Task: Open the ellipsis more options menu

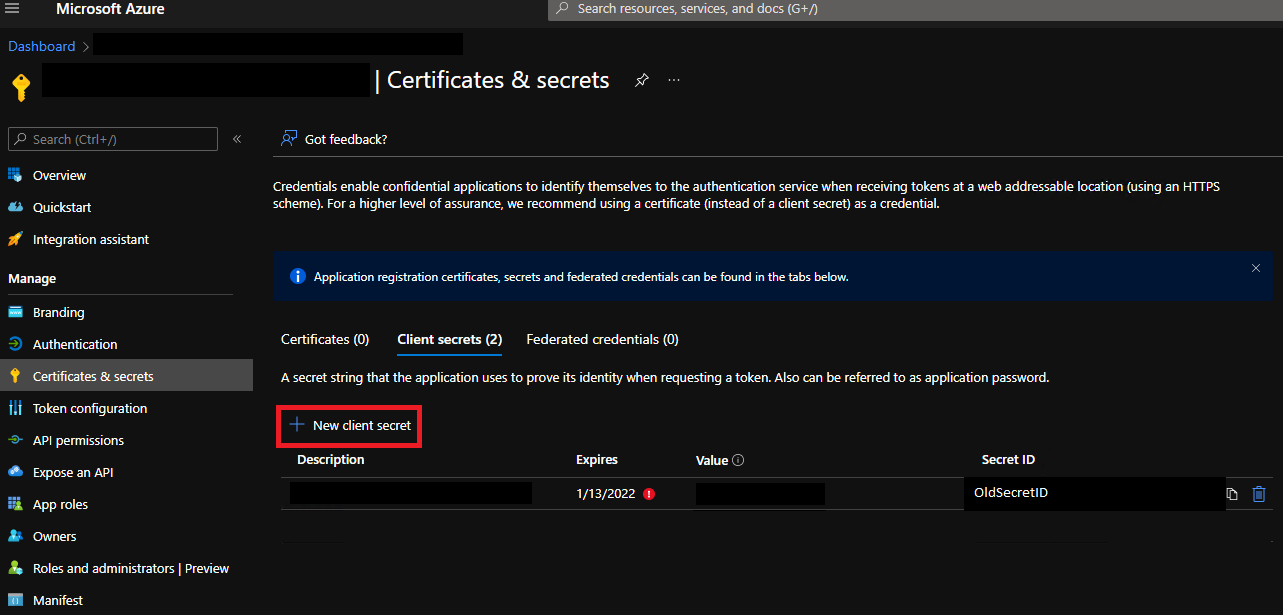Action: (x=674, y=80)
